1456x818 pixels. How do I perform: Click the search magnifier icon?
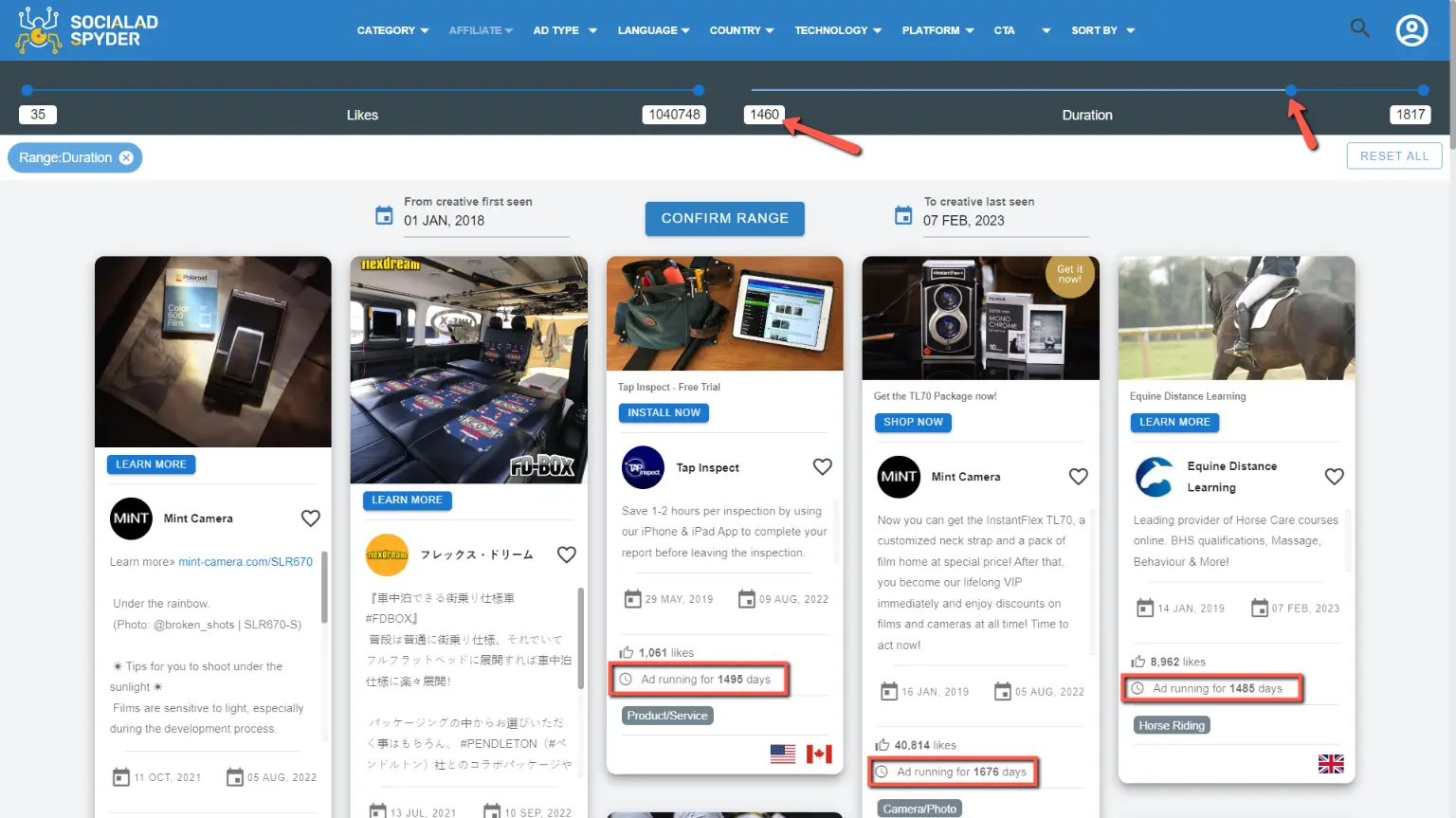click(1359, 28)
